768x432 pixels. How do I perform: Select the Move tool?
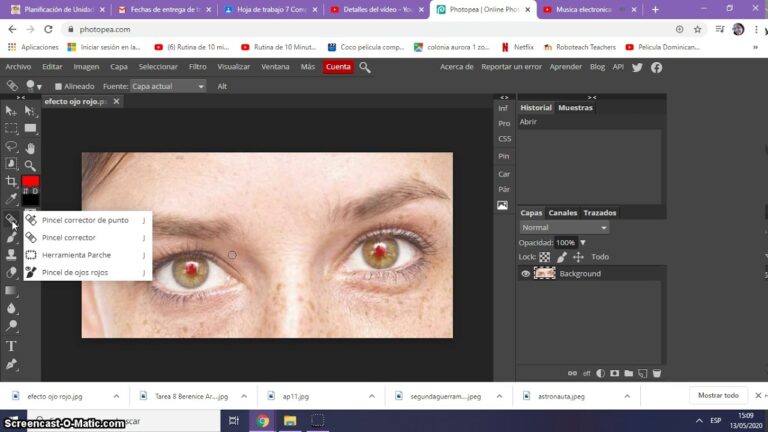(x=11, y=111)
